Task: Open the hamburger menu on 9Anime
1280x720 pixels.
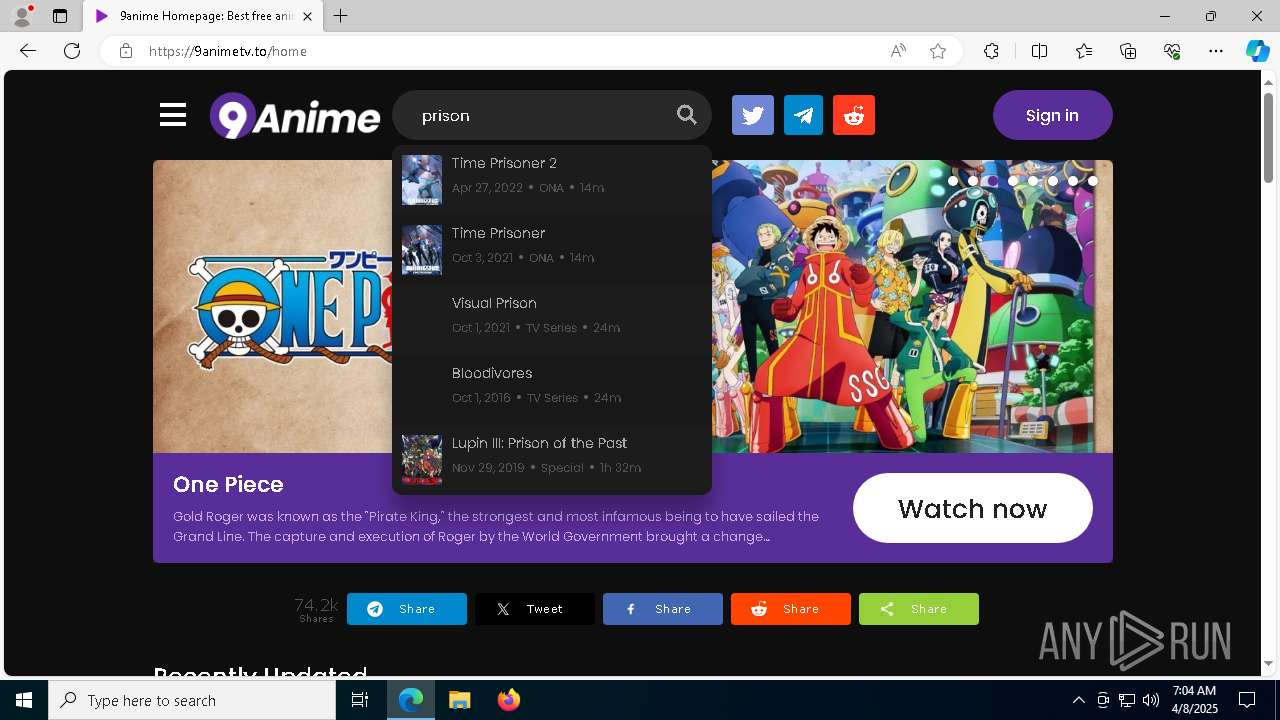Action: (173, 115)
